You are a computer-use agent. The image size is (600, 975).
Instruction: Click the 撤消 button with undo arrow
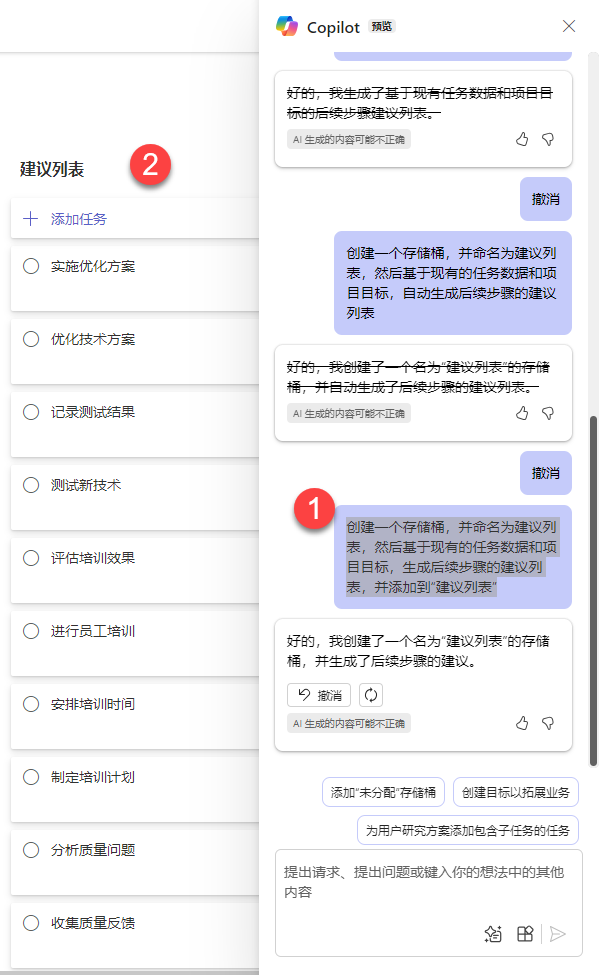click(x=319, y=695)
